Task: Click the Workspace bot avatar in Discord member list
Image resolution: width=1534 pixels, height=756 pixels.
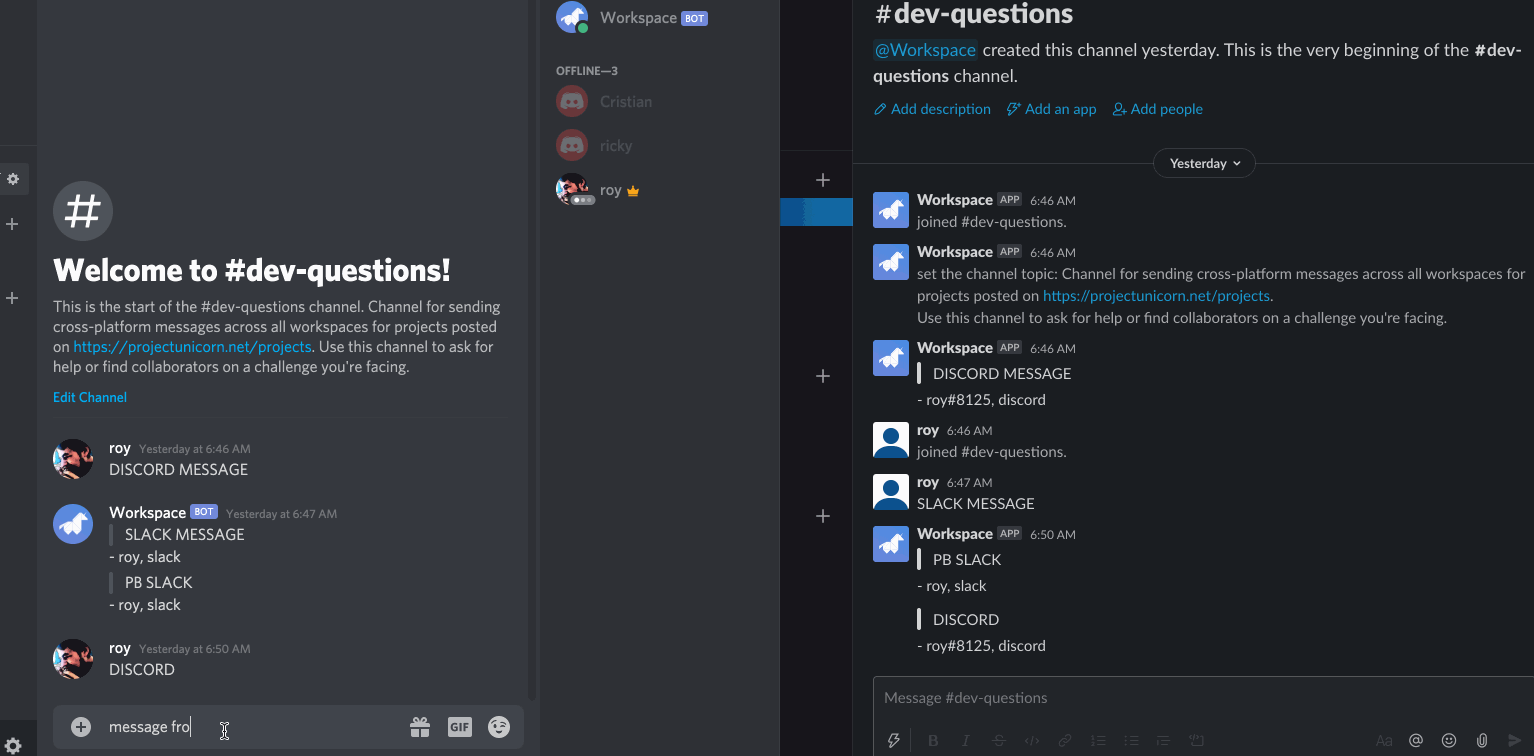Action: [572, 17]
